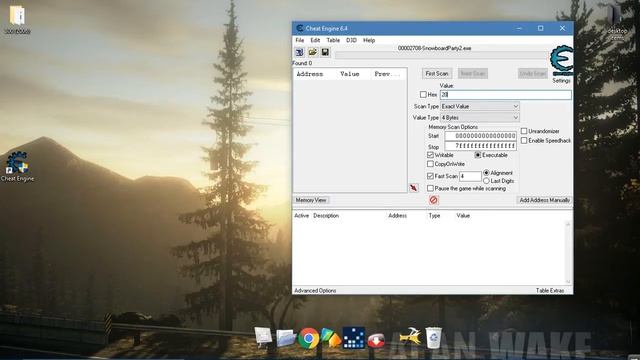Select the Last Digits radio button

[x=486, y=180]
